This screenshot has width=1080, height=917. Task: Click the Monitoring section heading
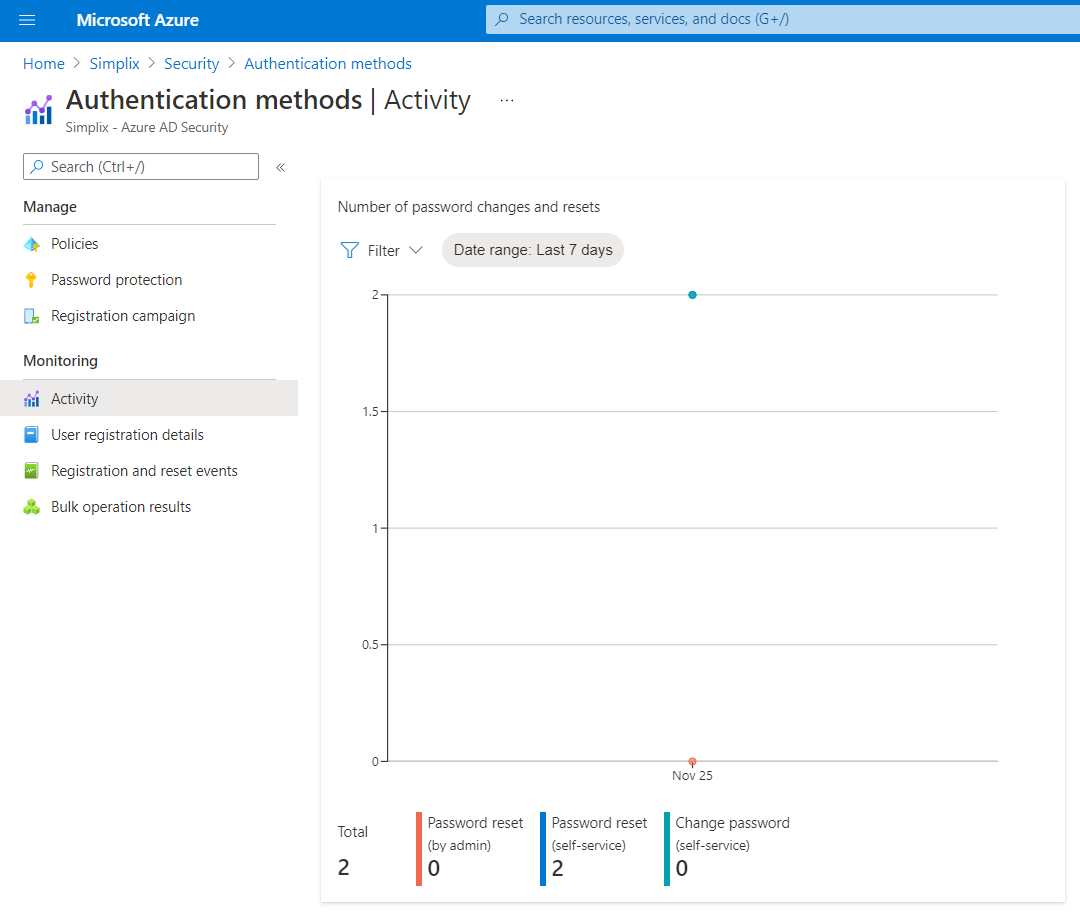tap(61, 361)
